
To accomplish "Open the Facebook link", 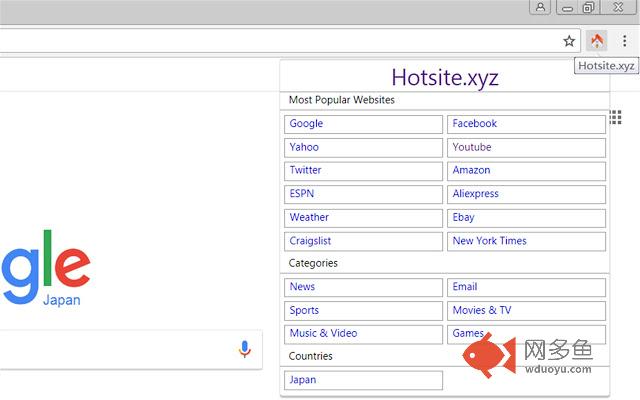I will point(526,124).
